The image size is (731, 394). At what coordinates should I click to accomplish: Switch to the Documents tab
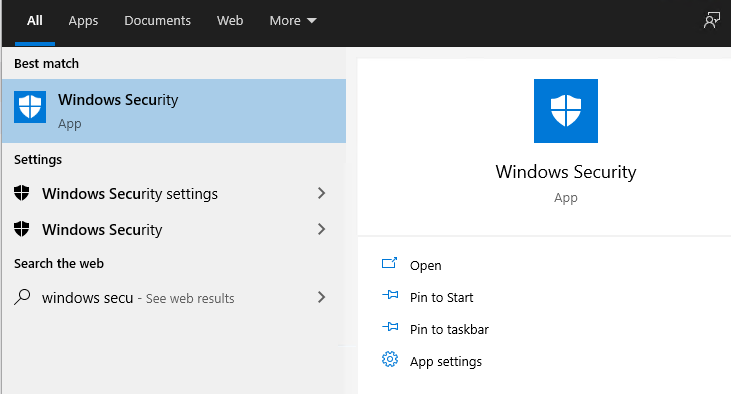pyautogui.click(x=157, y=21)
